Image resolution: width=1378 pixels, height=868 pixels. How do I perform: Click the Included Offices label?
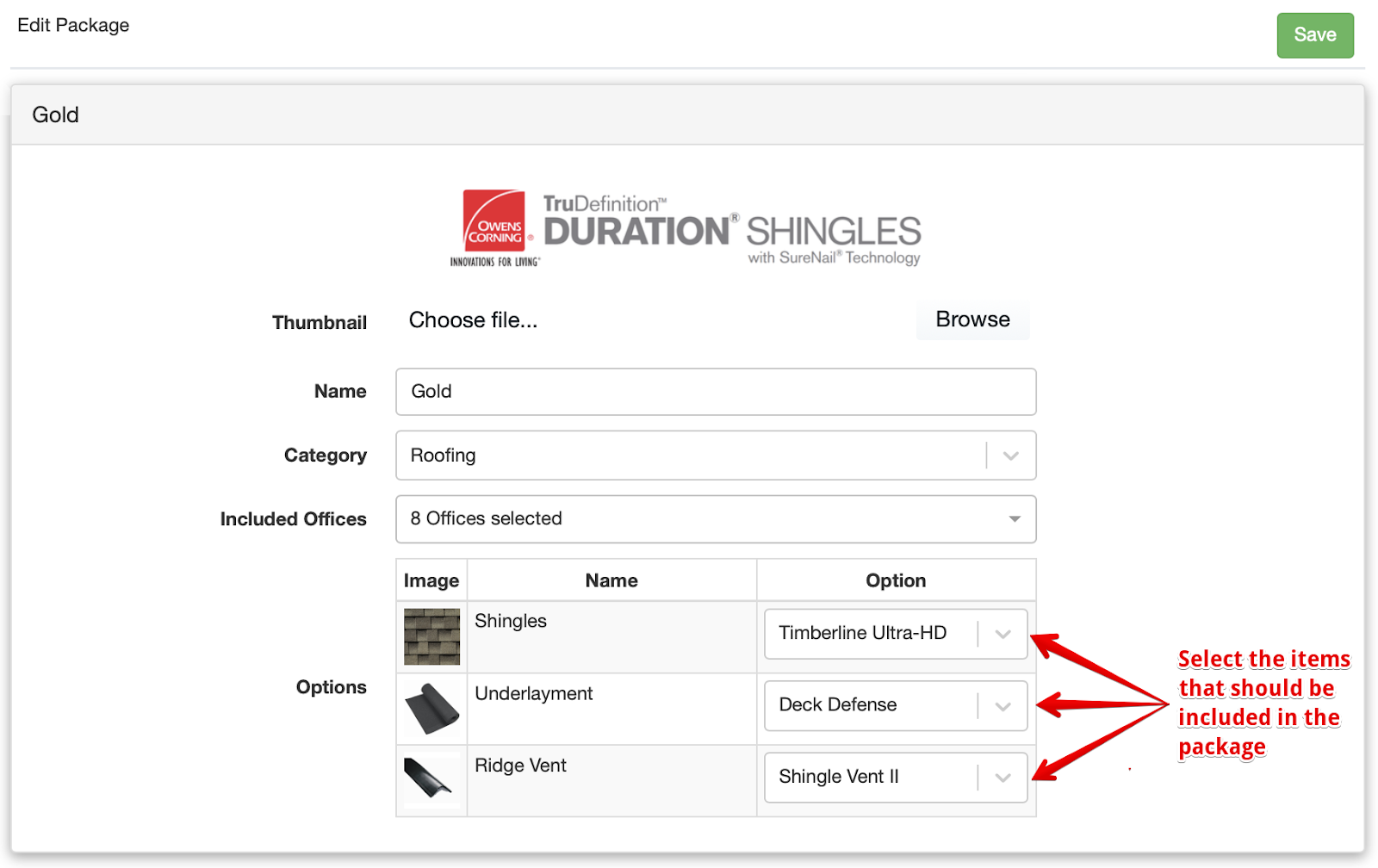294,519
